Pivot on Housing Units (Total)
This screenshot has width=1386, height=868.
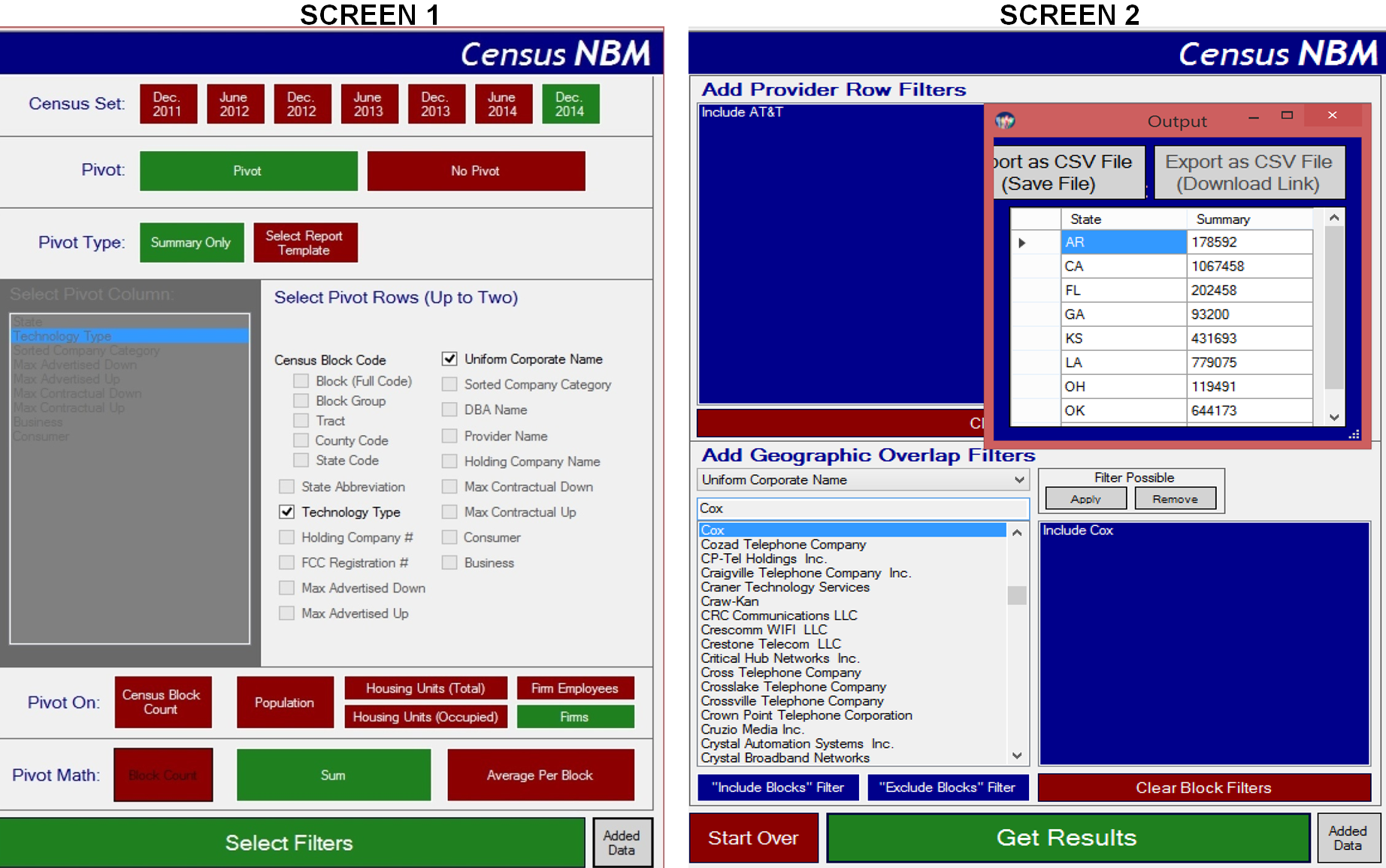(x=425, y=688)
